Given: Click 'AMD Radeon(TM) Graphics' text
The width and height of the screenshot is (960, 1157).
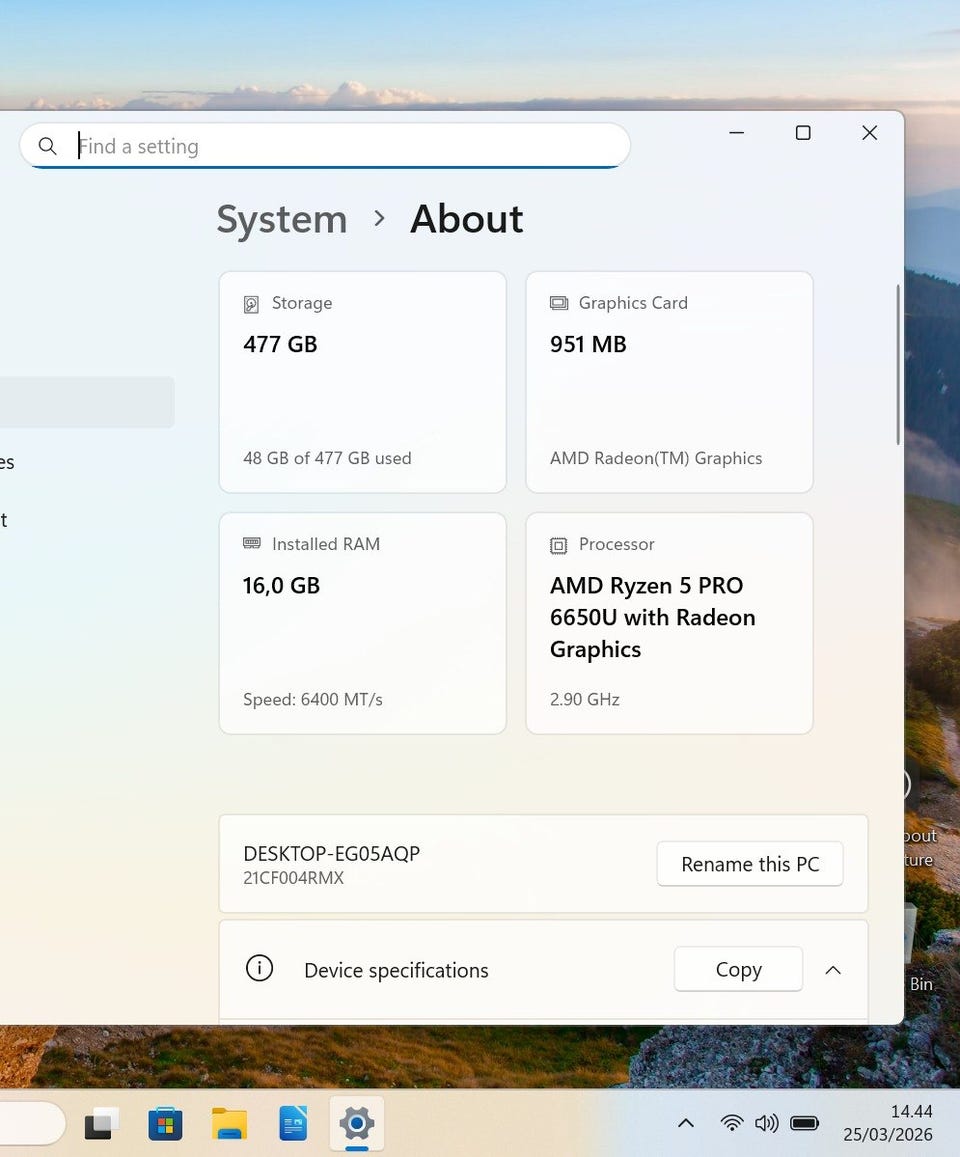Looking at the screenshot, I should (656, 458).
